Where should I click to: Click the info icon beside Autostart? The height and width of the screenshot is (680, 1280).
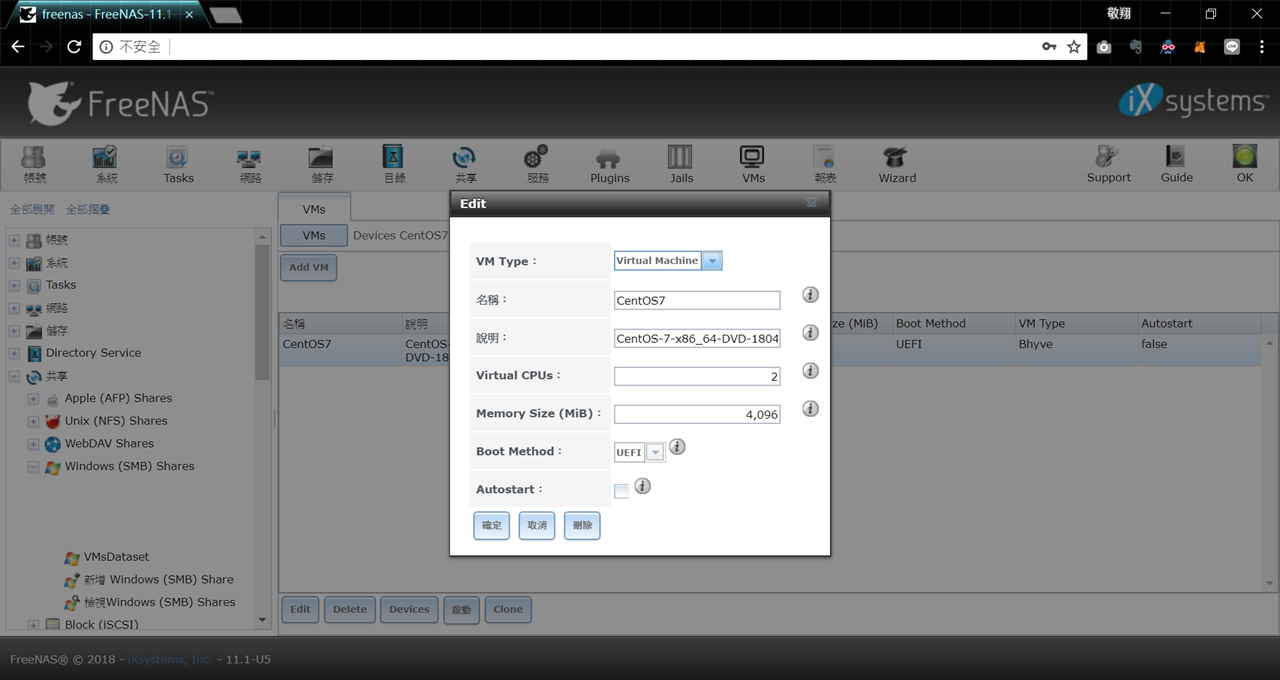click(643, 486)
